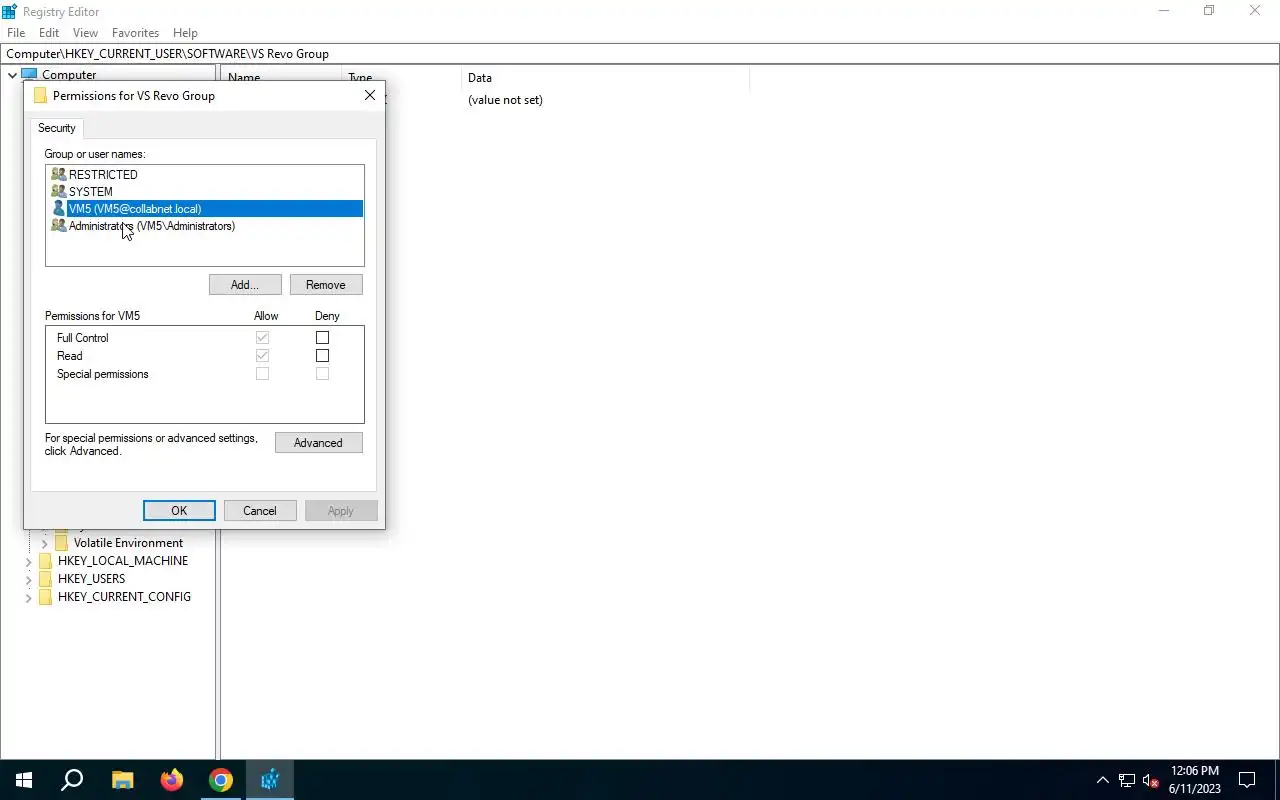
Task: Click the VM5 user icon
Action: coord(59,209)
